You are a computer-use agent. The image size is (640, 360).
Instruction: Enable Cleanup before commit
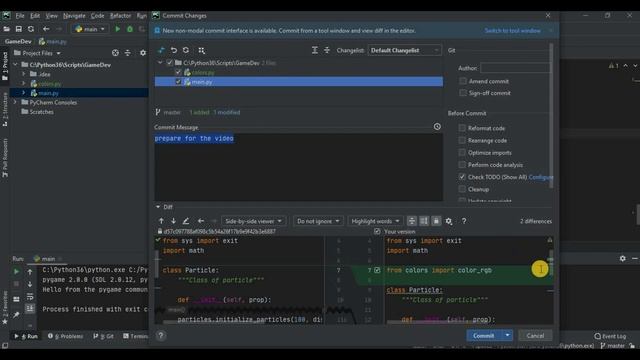pyautogui.click(x=462, y=189)
